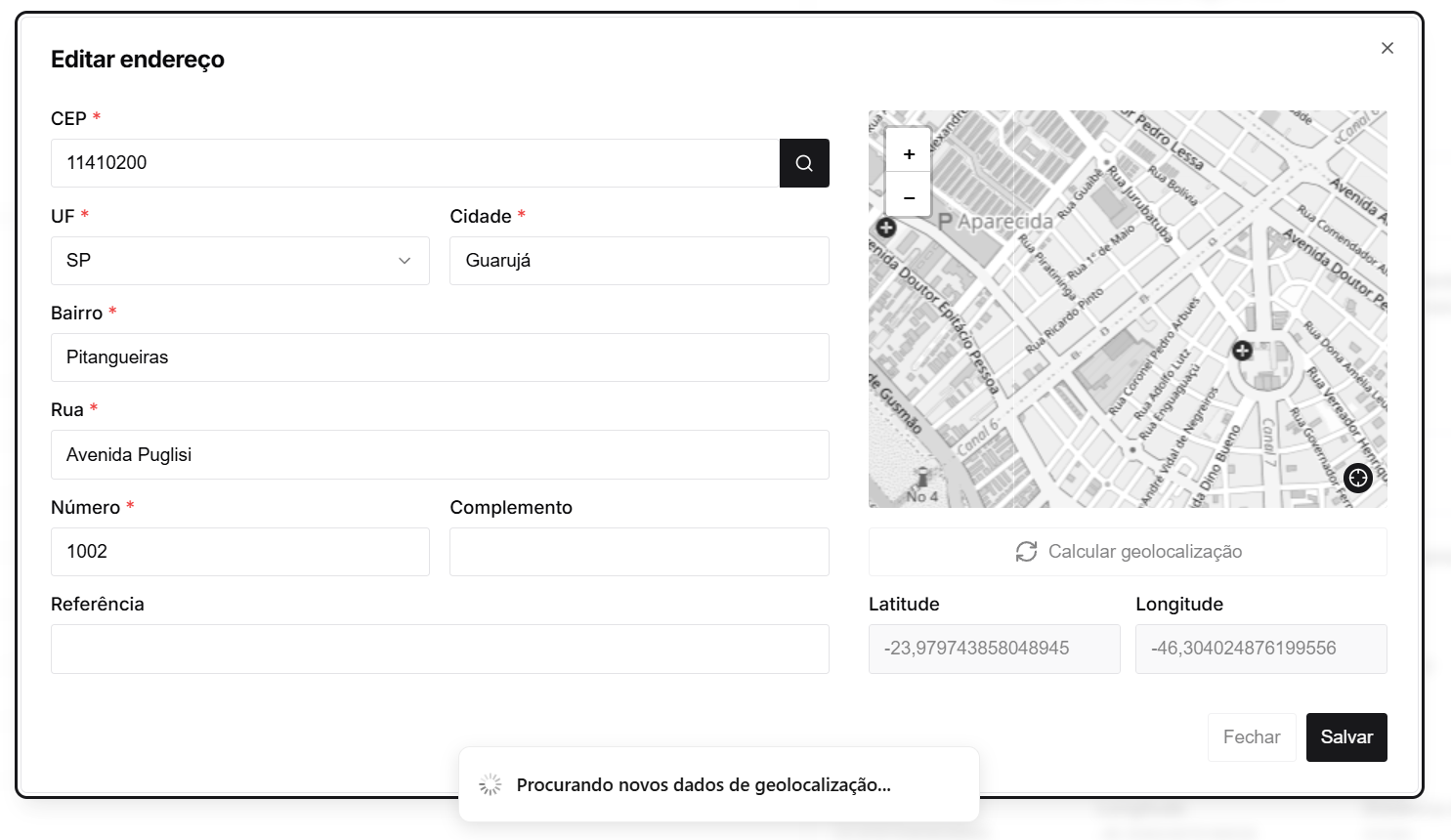This screenshot has height=840, width=1451.
Task: Zoom in the map with plus button
Action: 909,153
